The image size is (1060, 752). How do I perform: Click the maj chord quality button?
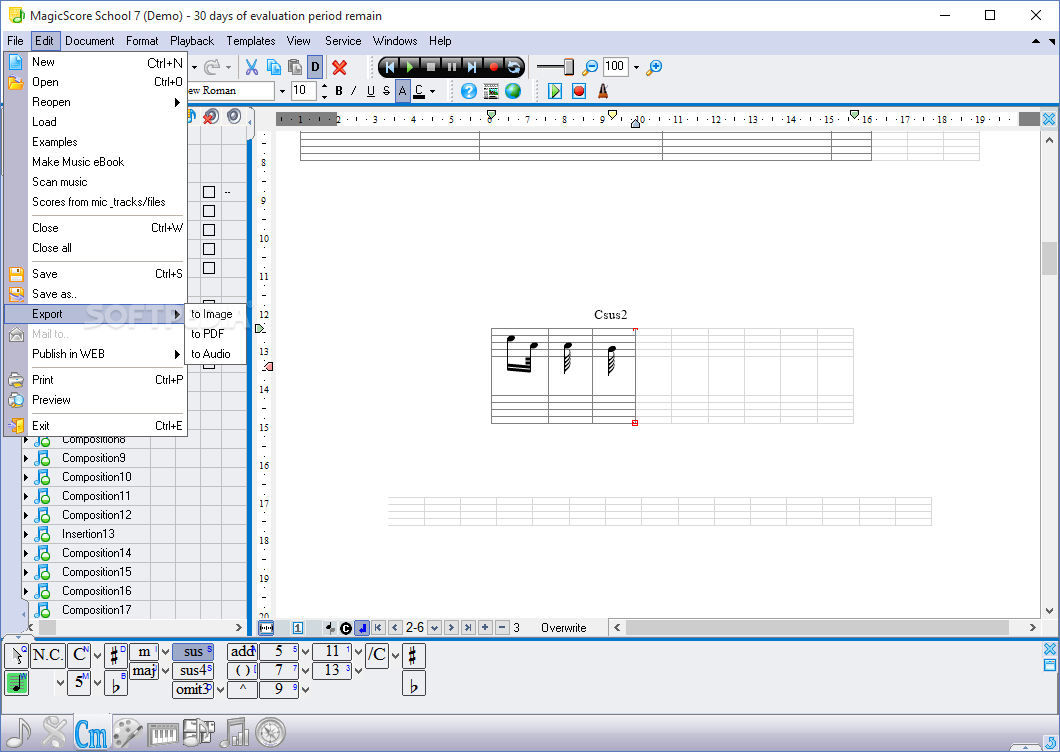(144, 670)
